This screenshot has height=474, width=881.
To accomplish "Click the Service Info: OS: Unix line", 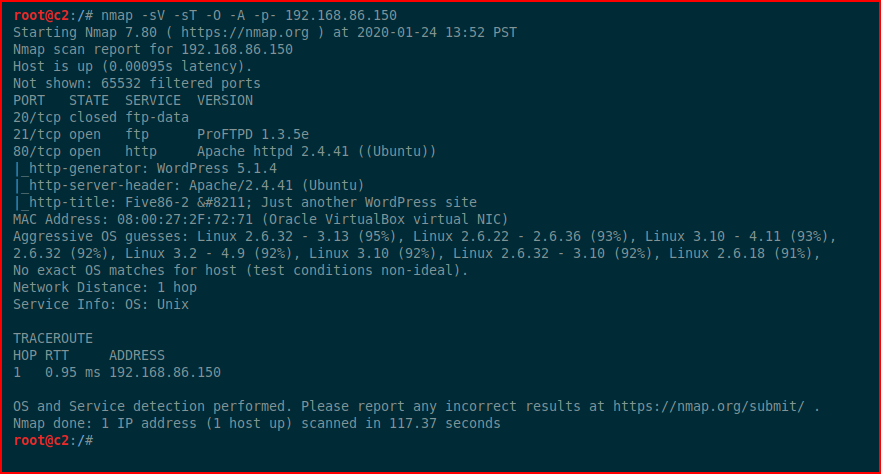I will click(101, 304).
